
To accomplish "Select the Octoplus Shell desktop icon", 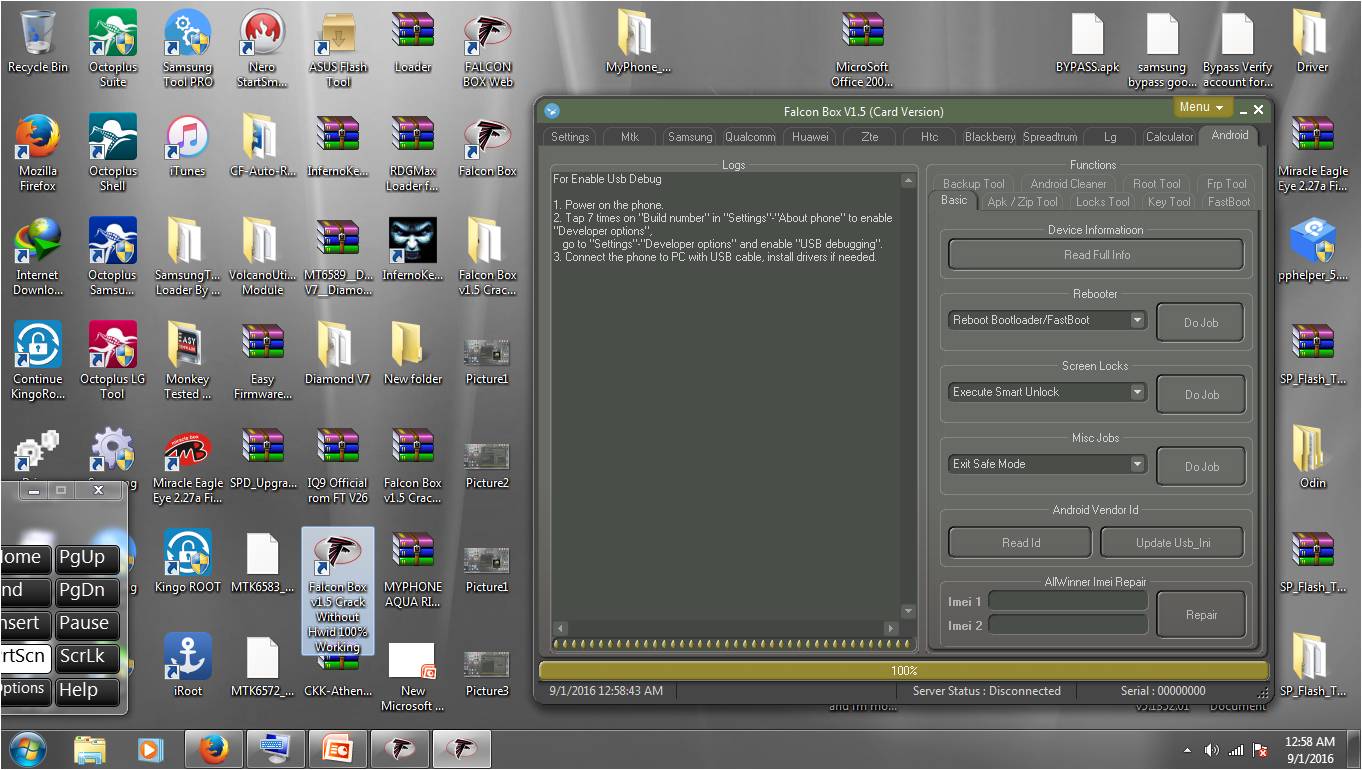I will (x=112, y=152).
